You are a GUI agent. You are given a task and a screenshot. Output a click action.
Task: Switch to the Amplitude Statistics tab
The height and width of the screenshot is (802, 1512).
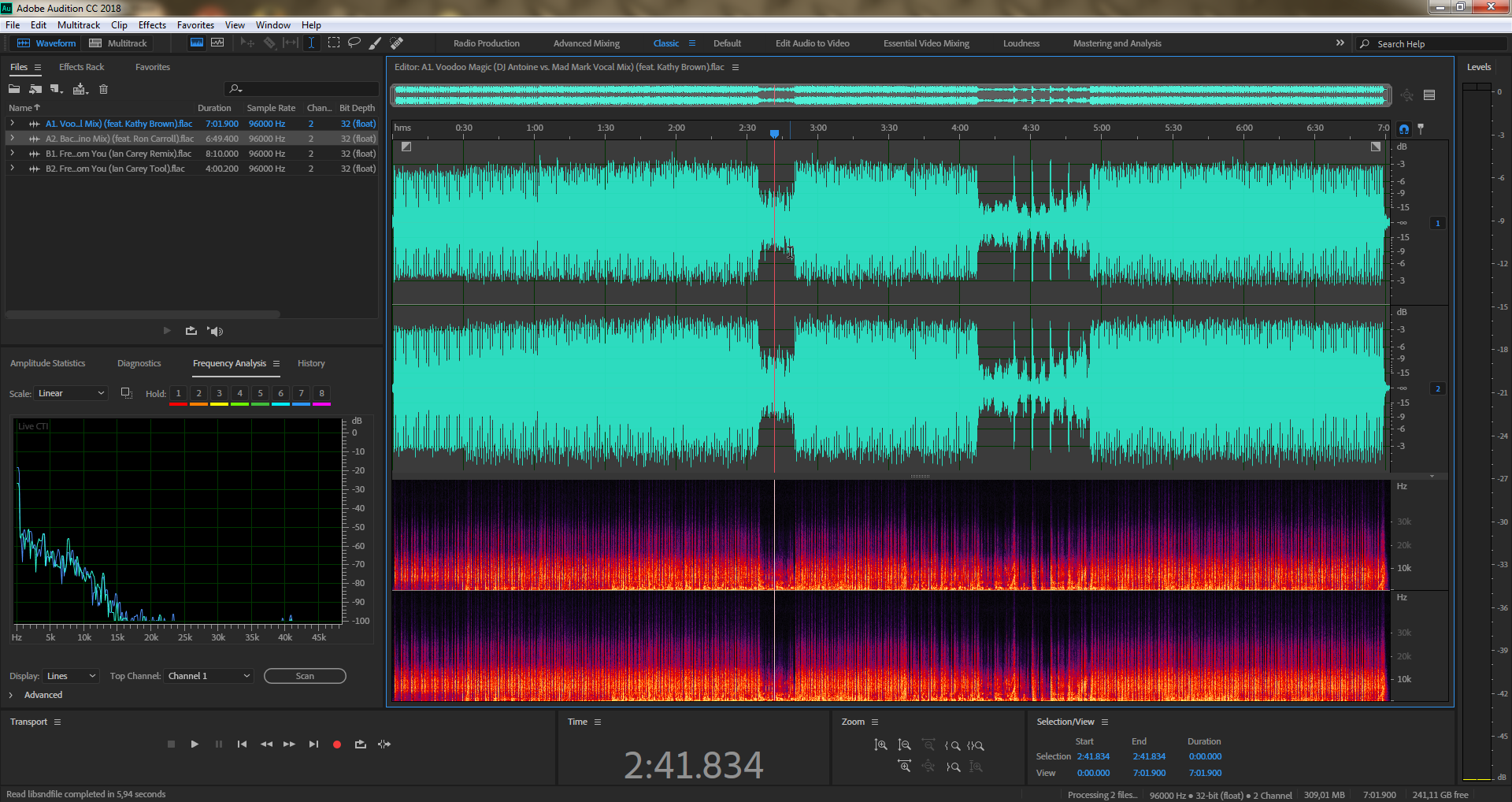(x=47, y=363)
